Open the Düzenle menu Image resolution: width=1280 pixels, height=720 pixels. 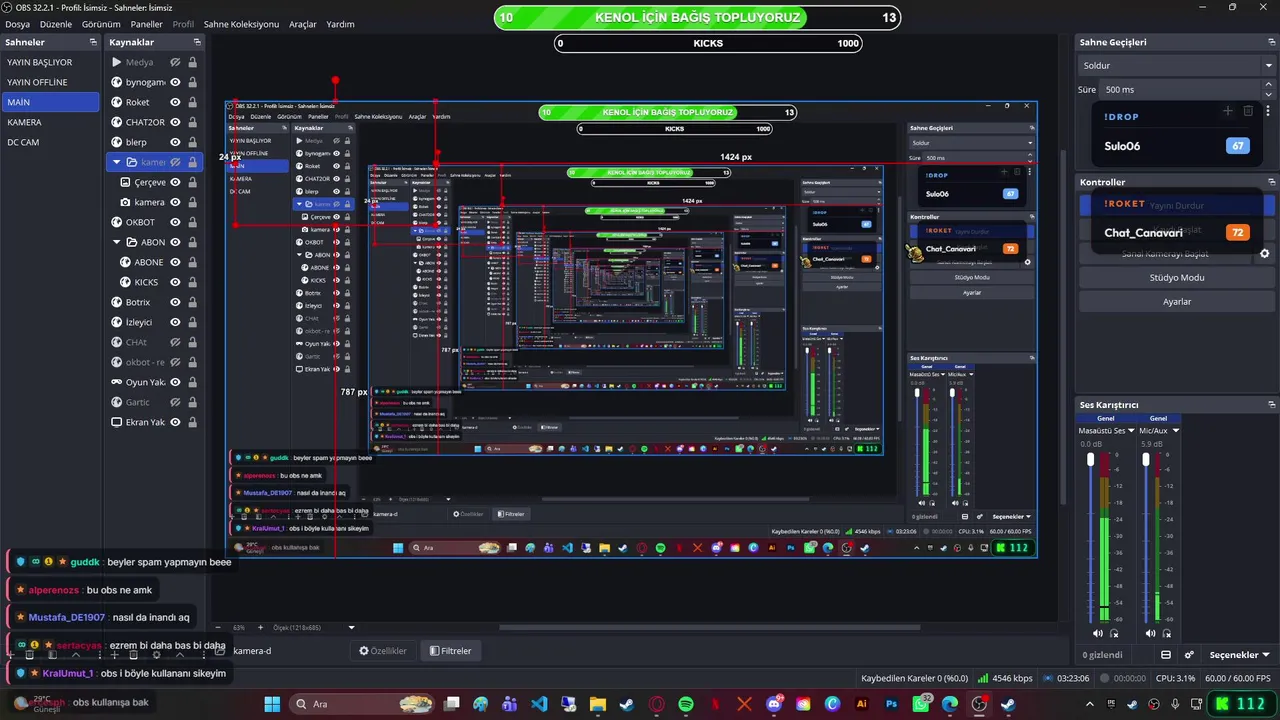point(56,24)
